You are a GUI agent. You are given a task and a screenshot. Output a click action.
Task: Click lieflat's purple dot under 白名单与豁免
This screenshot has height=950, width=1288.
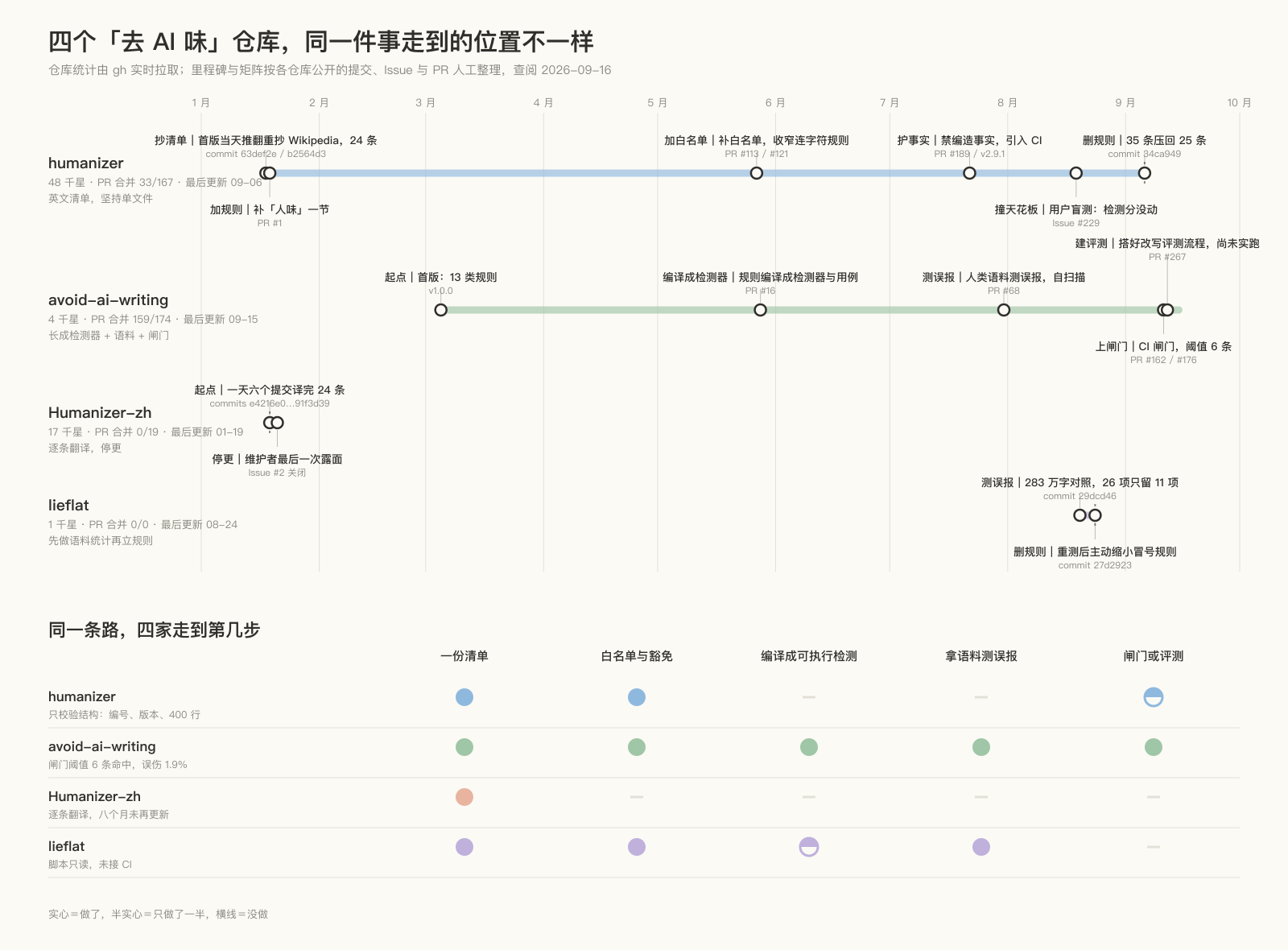coord(637,847)
